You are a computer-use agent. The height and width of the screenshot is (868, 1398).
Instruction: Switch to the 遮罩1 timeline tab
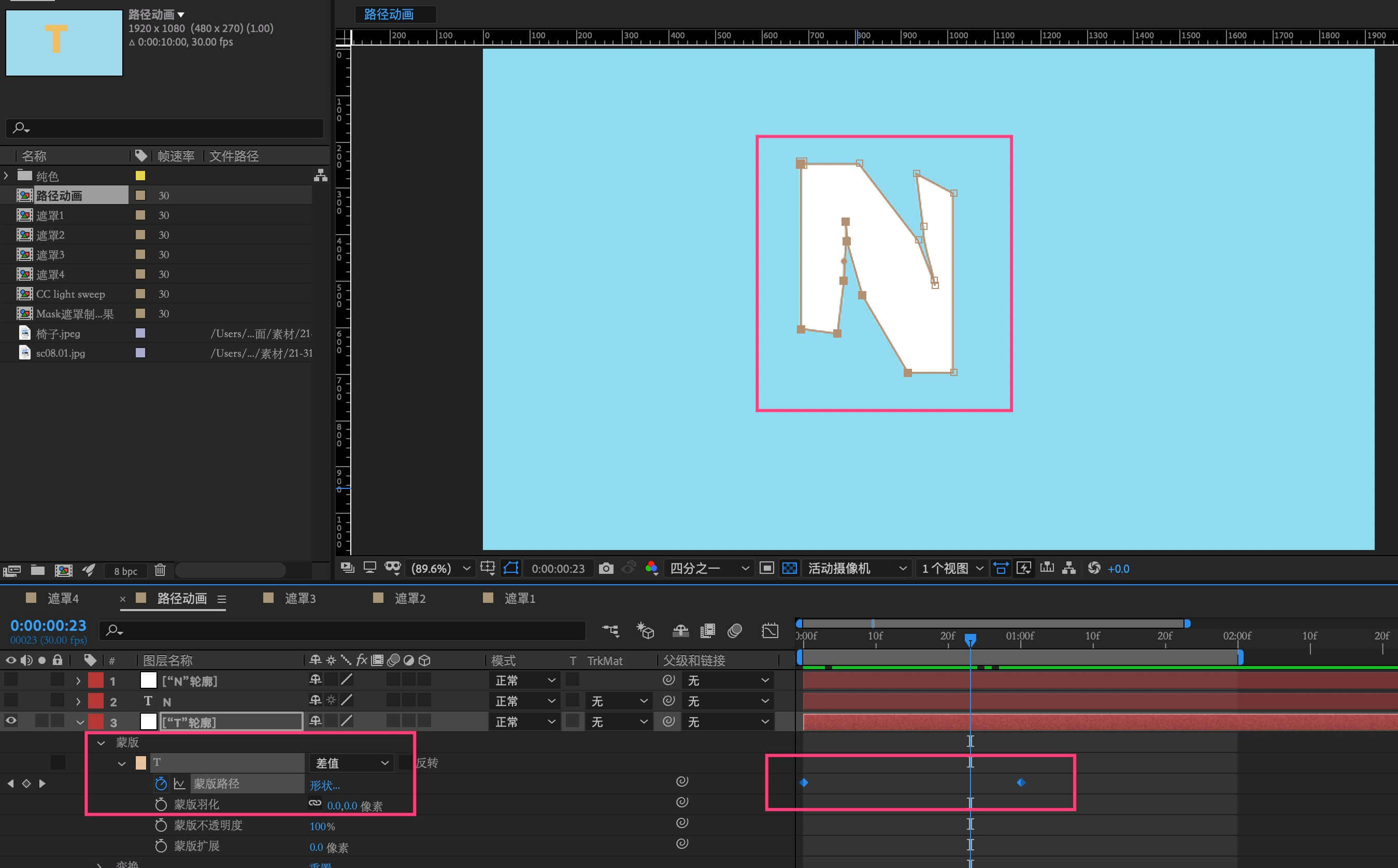pyautogui.click(x=519, y=599)
